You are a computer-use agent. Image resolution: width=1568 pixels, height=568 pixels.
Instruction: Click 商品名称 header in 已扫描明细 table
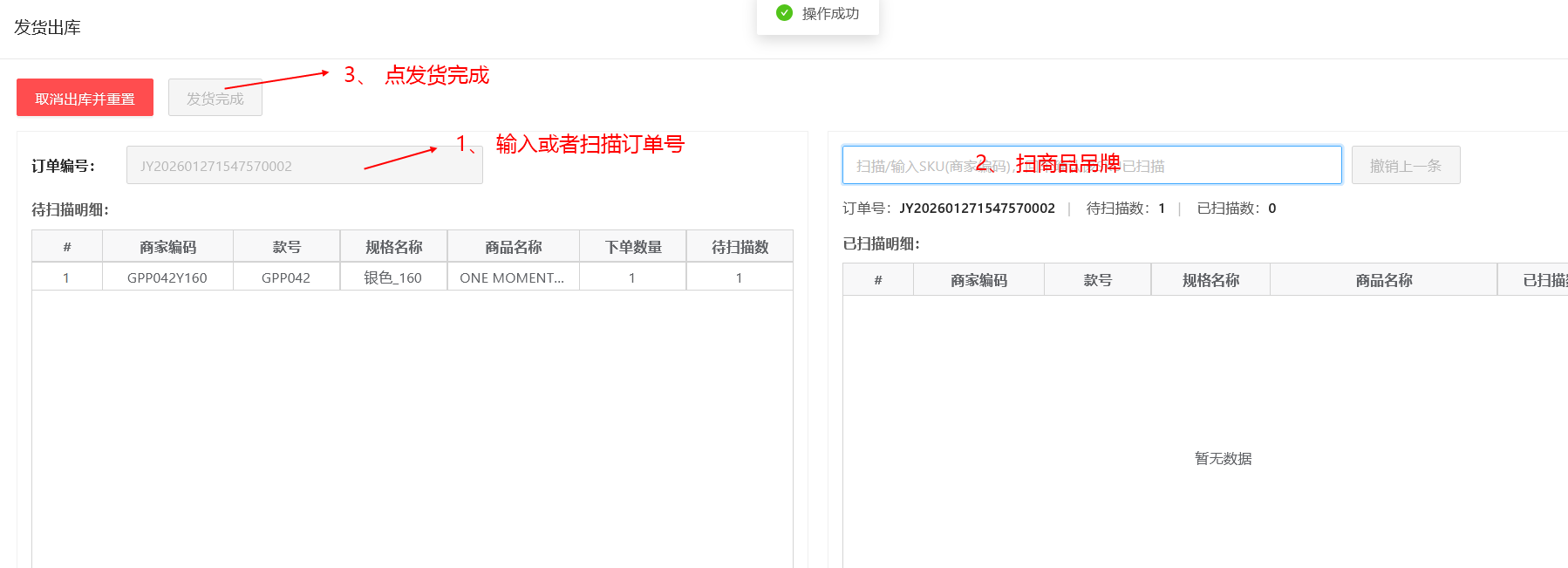(1383, 280)
